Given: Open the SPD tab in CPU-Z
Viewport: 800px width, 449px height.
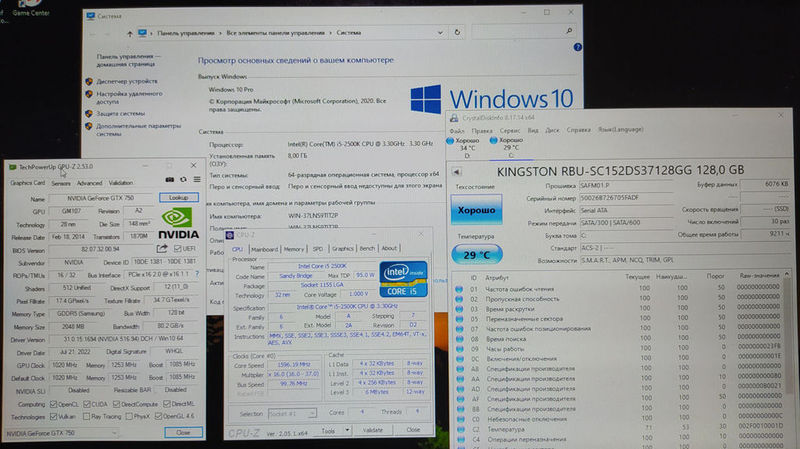Looking at the screenshot, I should (317, 249).
